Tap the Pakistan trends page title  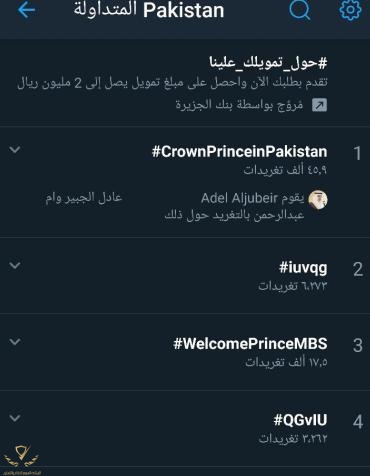coord(149,10)
